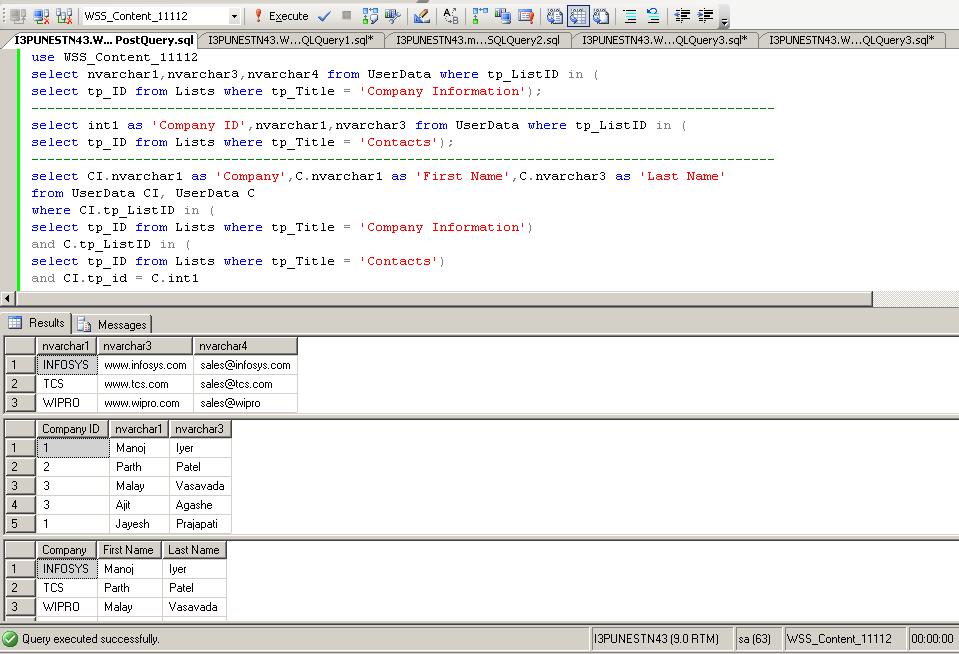Open the QLQuery1.sql* tab
This screenshot has height=654, width=959.
click(x=291, y=40)
